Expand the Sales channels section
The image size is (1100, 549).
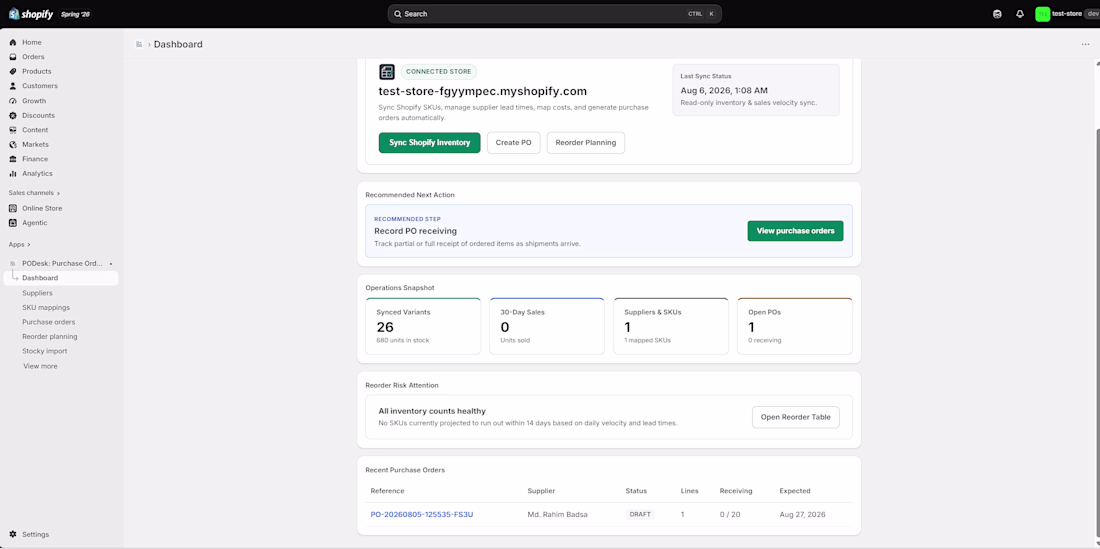[34, 193]
